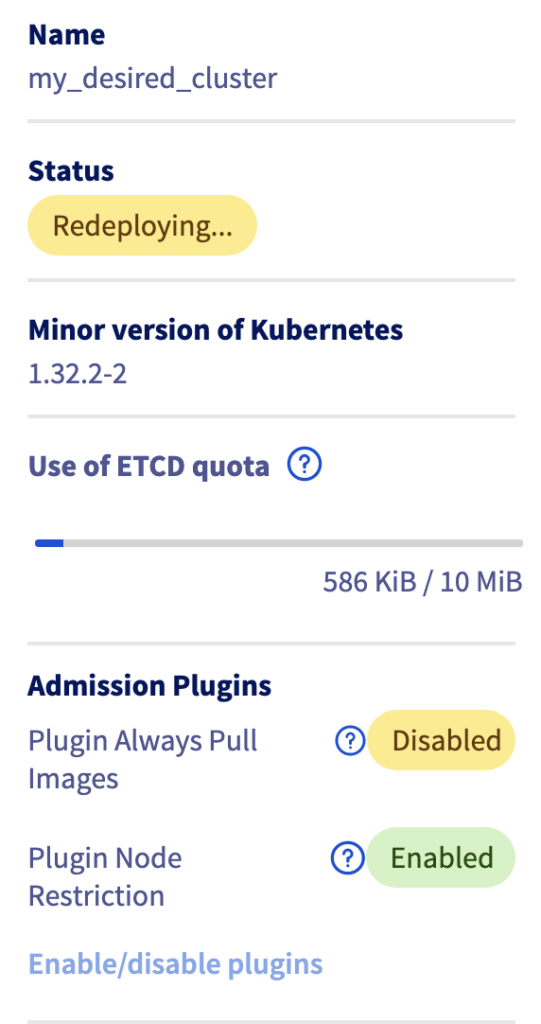Click the Use of ETCD quota label
This screenshot has height=1024, width=541.
149,466
